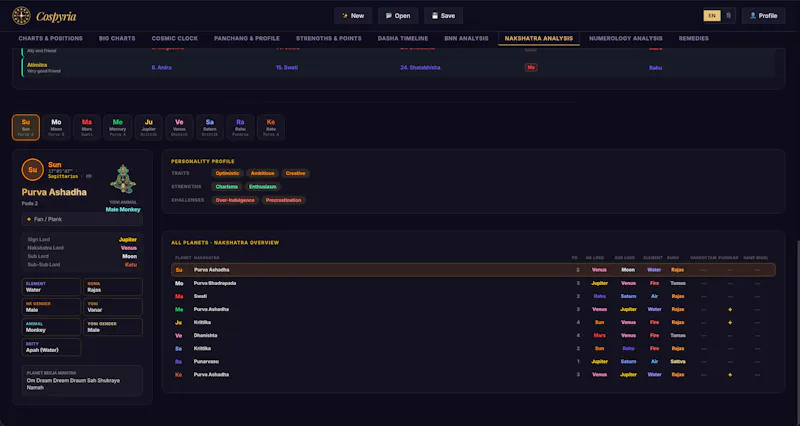Image resolution: width=800 pixels, height=426 pixels.
Task: Select the Ke Purva Ashadha overview row
Action: coord(473,374)
